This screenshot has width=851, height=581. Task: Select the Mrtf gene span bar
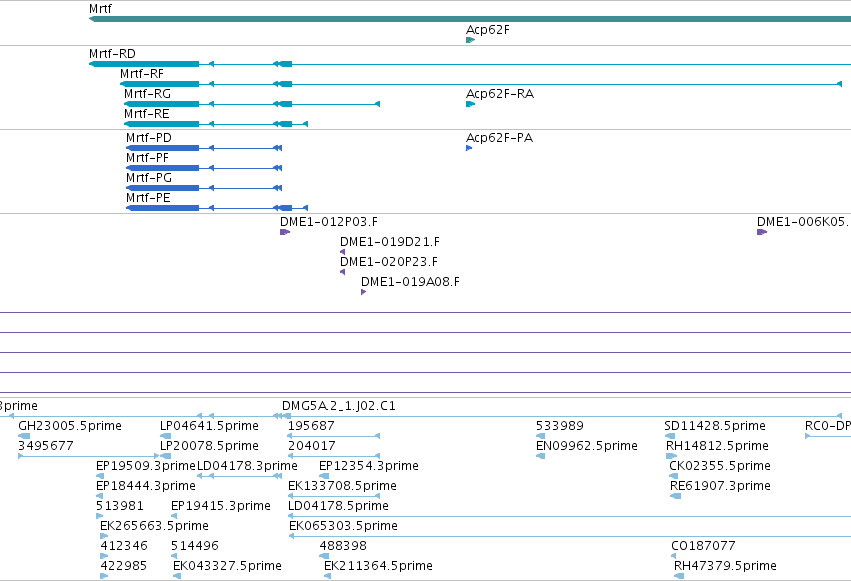[x=470, y=19]
